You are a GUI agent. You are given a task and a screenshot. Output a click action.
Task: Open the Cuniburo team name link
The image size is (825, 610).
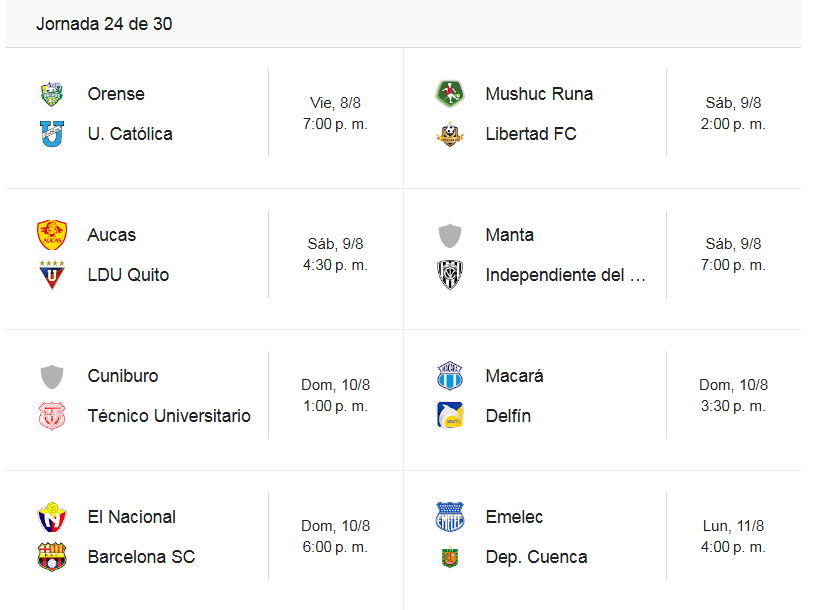tap(123, 376)
